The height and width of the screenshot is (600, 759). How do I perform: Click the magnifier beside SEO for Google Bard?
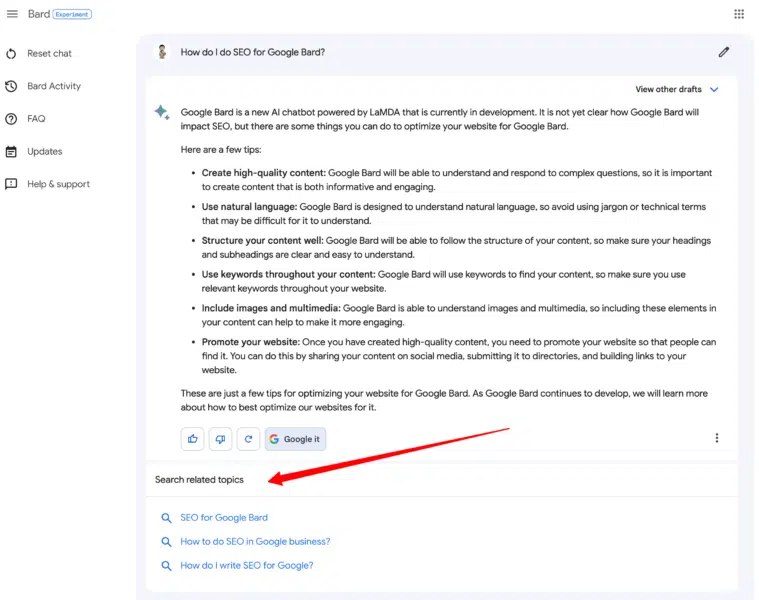point(166,518)
